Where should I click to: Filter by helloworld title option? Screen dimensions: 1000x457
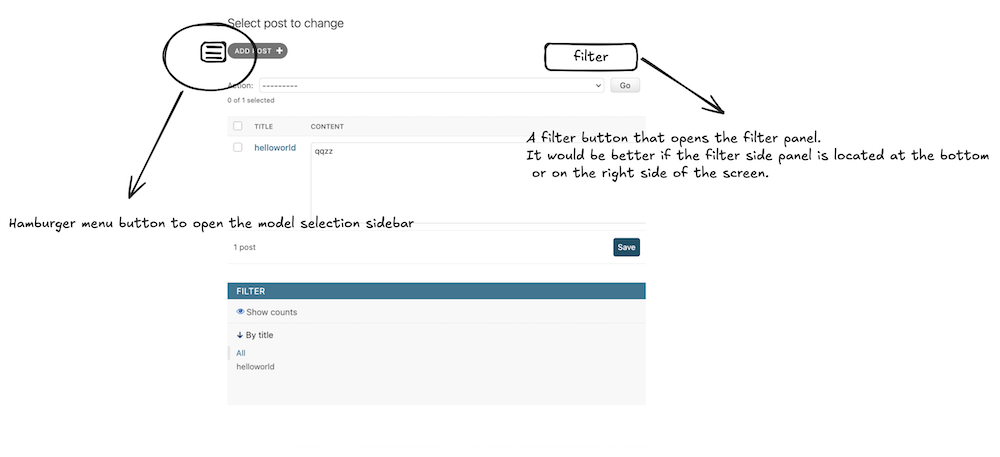255,366
